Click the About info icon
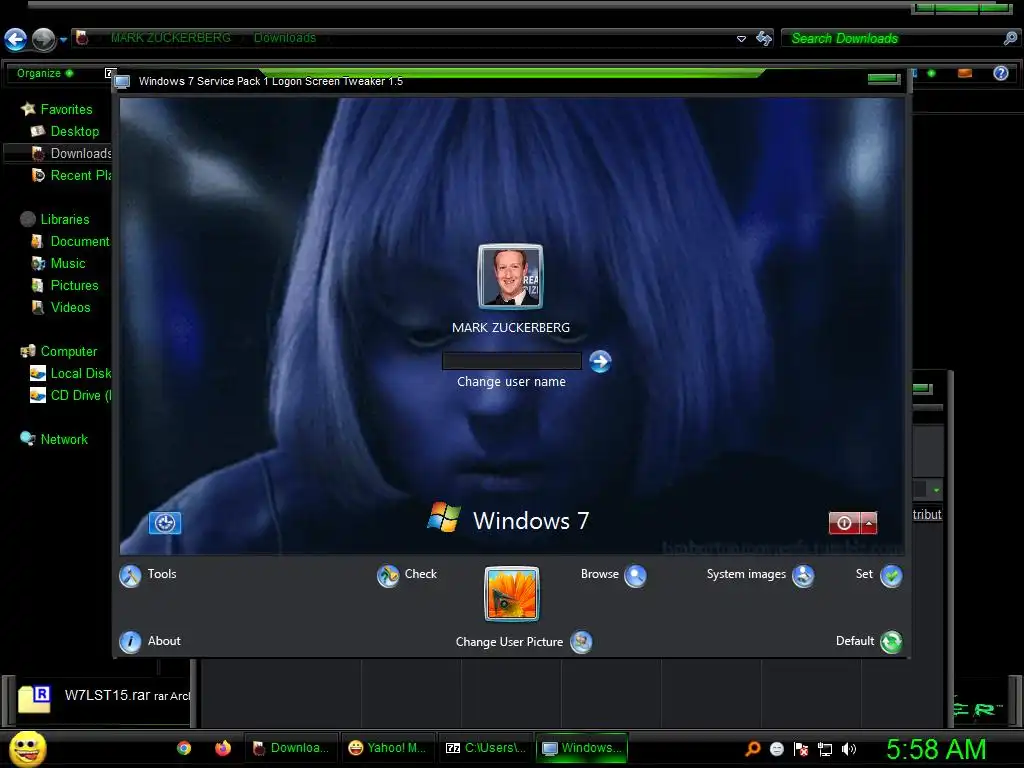The image size is (1024, 768). point(130,642)
